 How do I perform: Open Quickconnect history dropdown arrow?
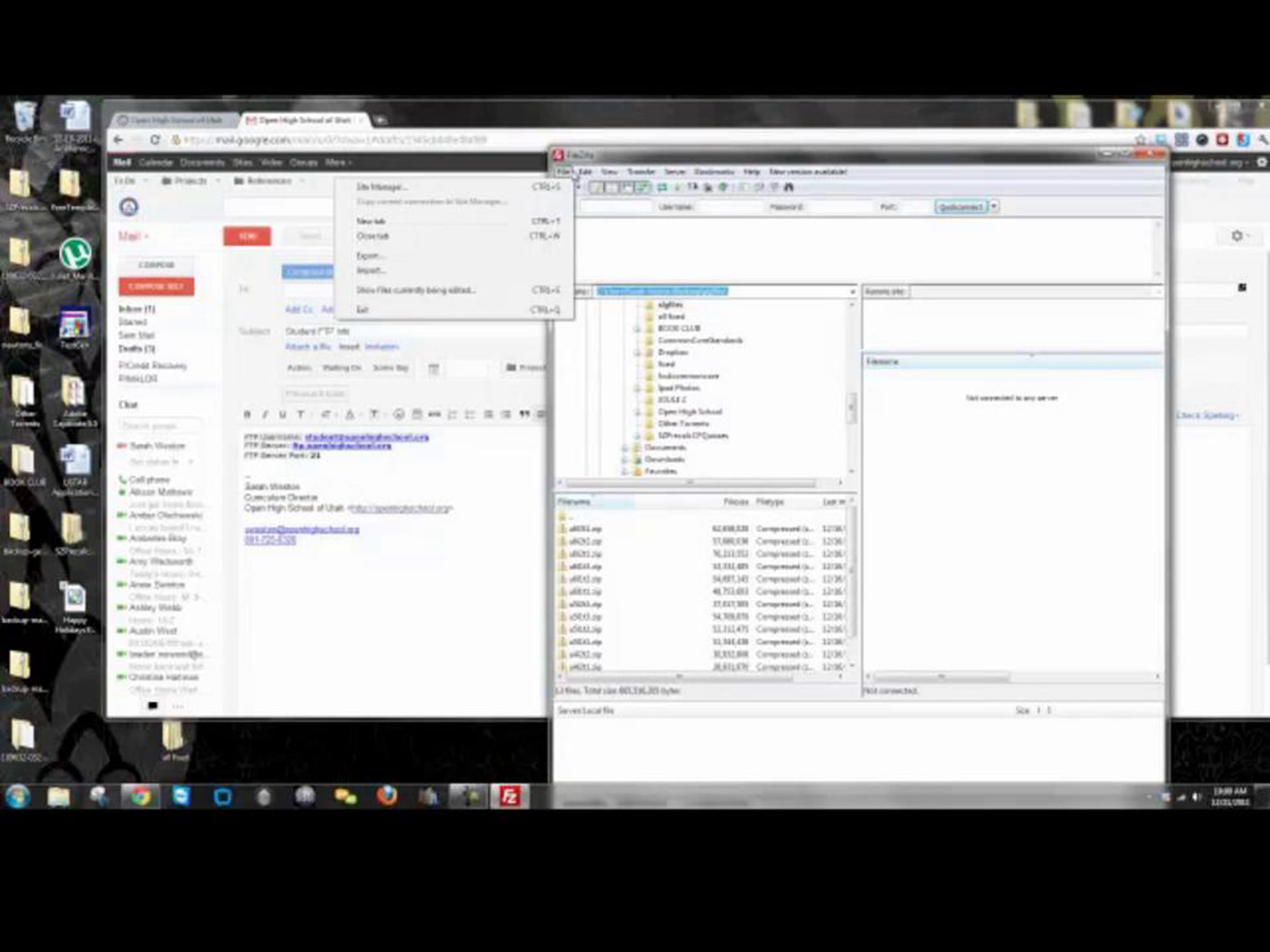994,207
